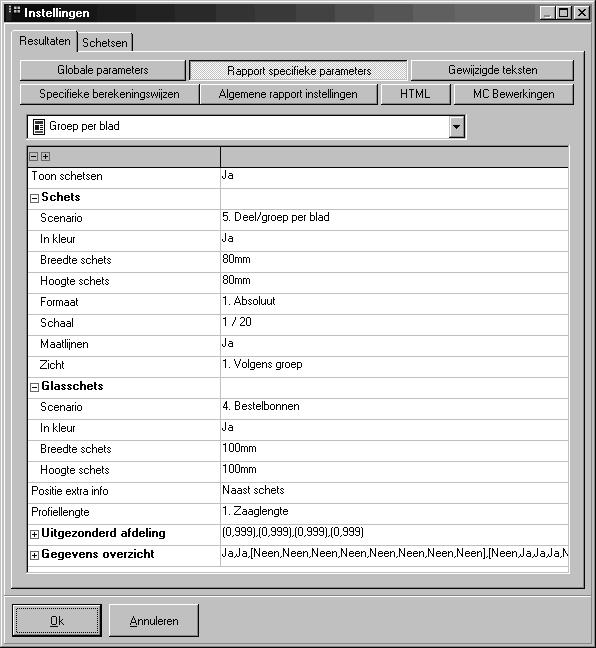
Task: Collapse the Schets section
Action: coord(34,199)
